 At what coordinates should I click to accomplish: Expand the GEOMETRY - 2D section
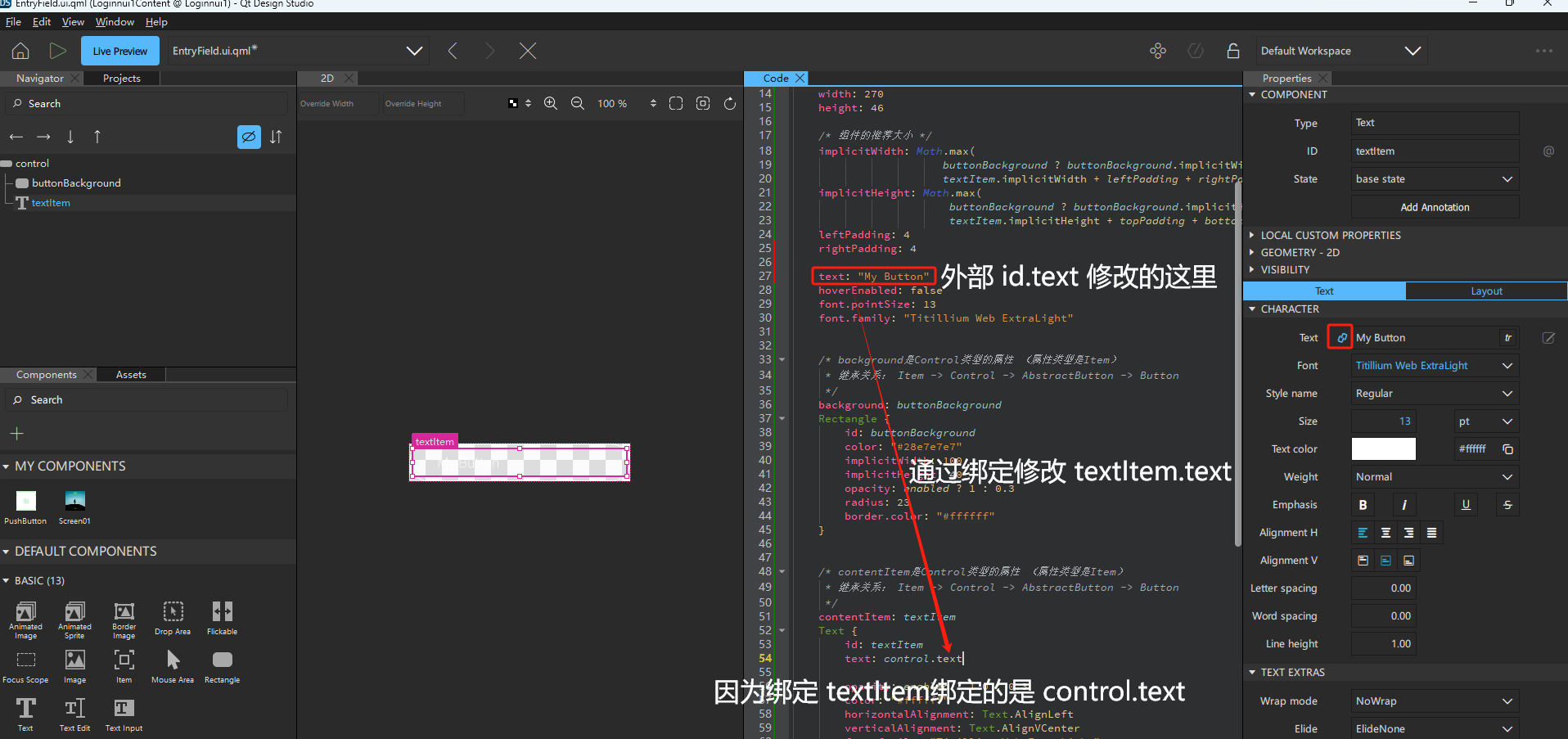pyautogui.click(x=1252, y=253)
